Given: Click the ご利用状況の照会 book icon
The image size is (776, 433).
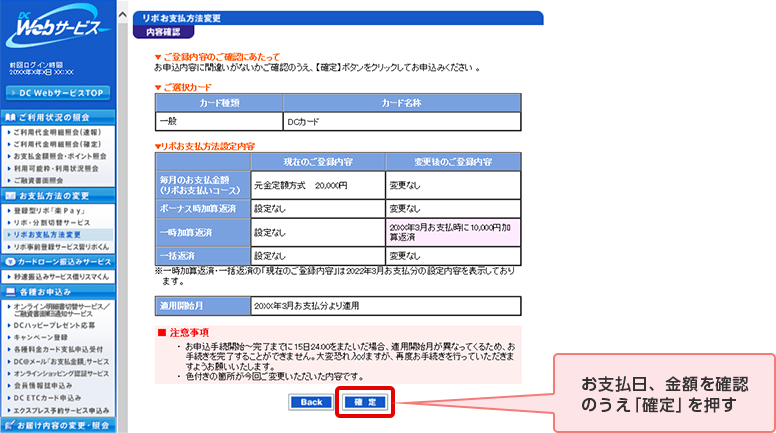Looking at the screenshot, I should click(x=9, y=117).
